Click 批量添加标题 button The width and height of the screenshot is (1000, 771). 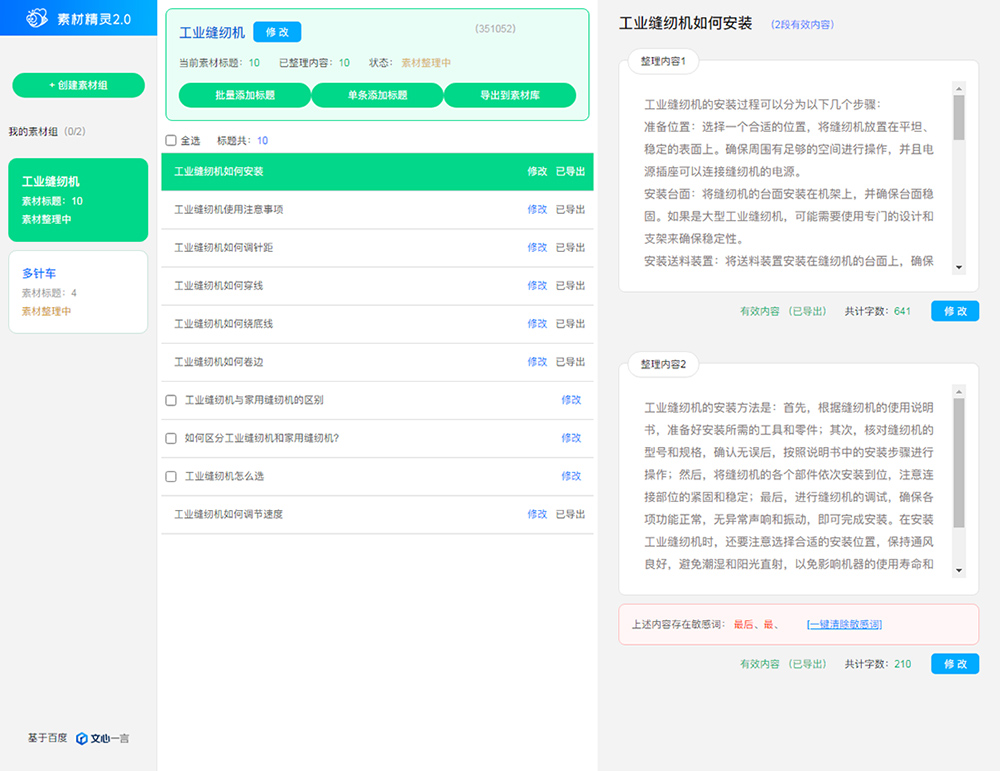pos(245,95)
